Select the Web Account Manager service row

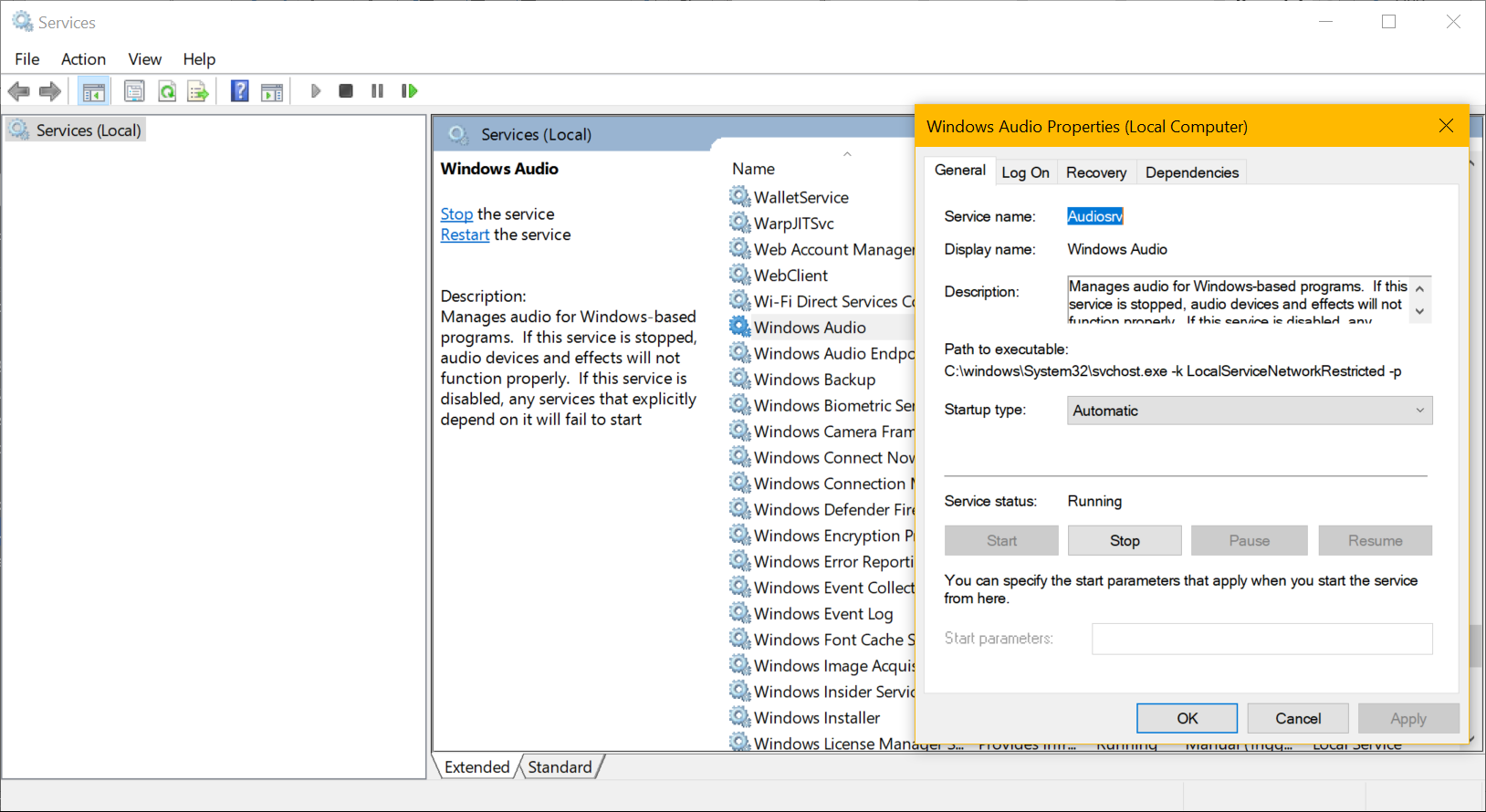(821, 249)
